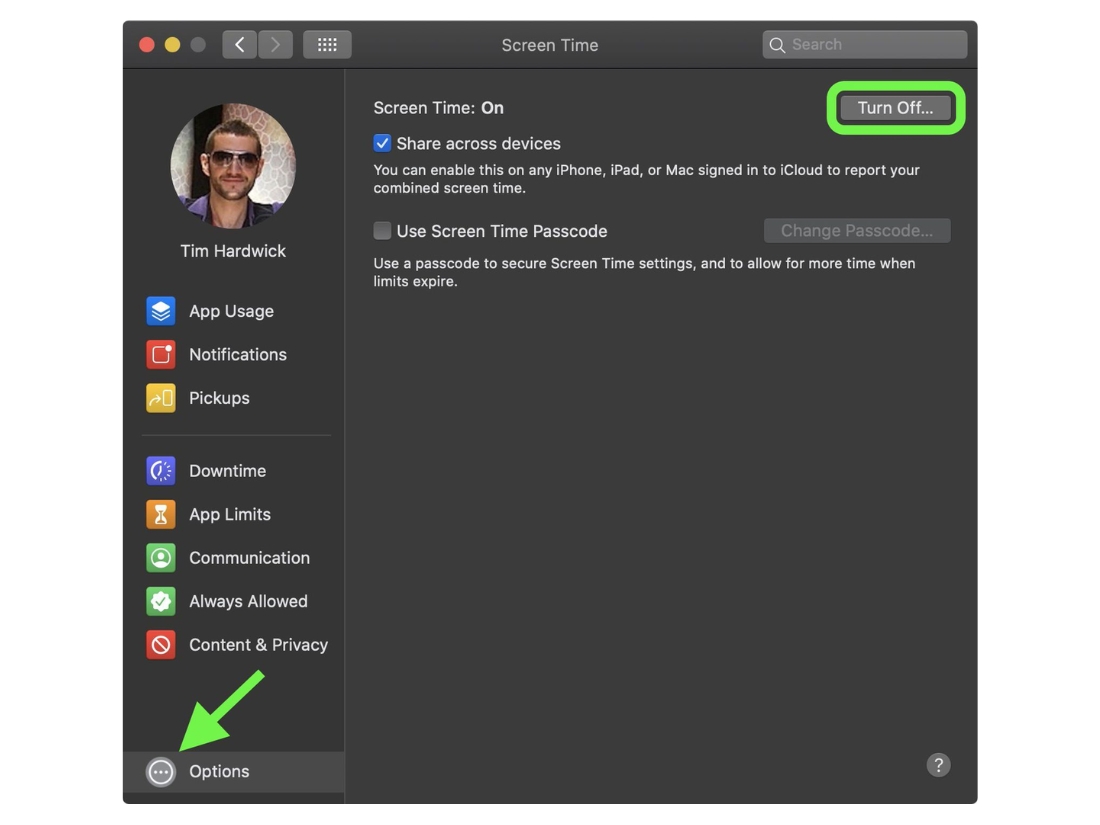This screenshot has height=825, width=1100.
Task: Click the Show All grid icon
Action: coord(327,44)
